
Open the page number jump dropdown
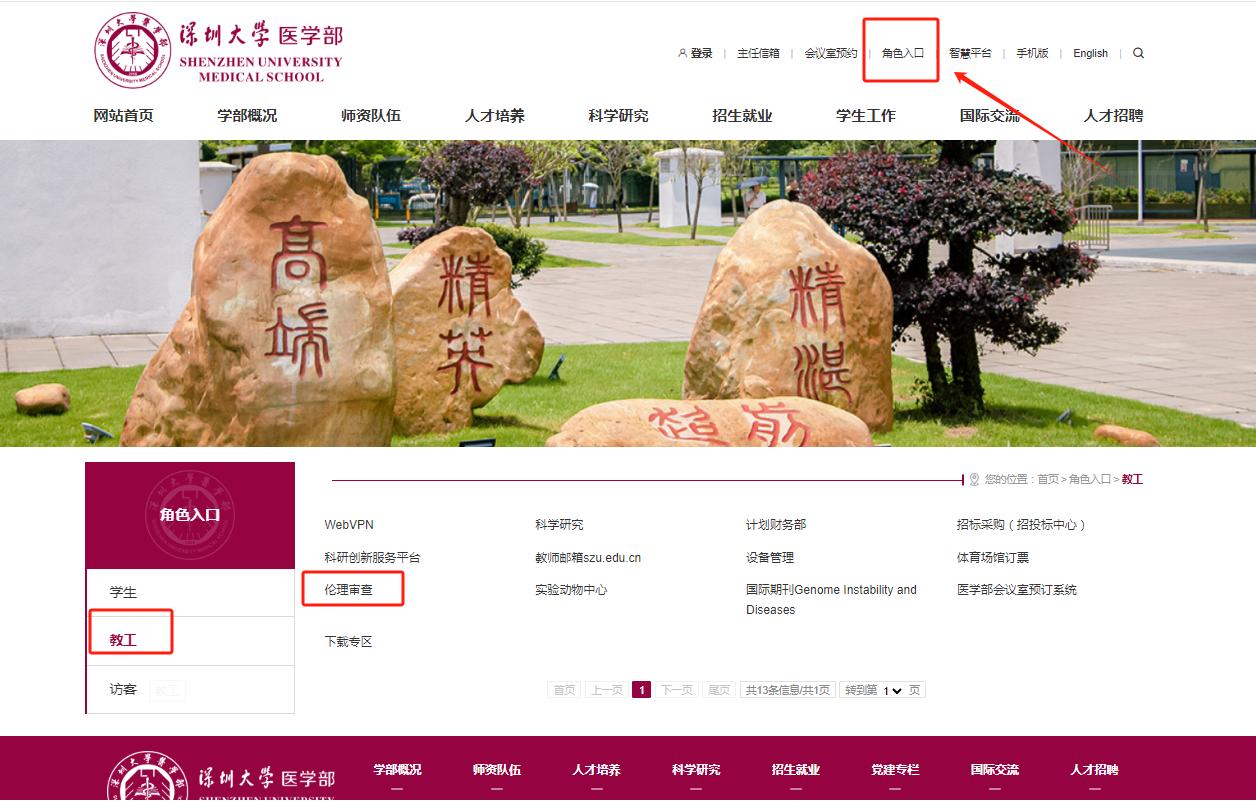pyautogui.click(x=892, y=690)
